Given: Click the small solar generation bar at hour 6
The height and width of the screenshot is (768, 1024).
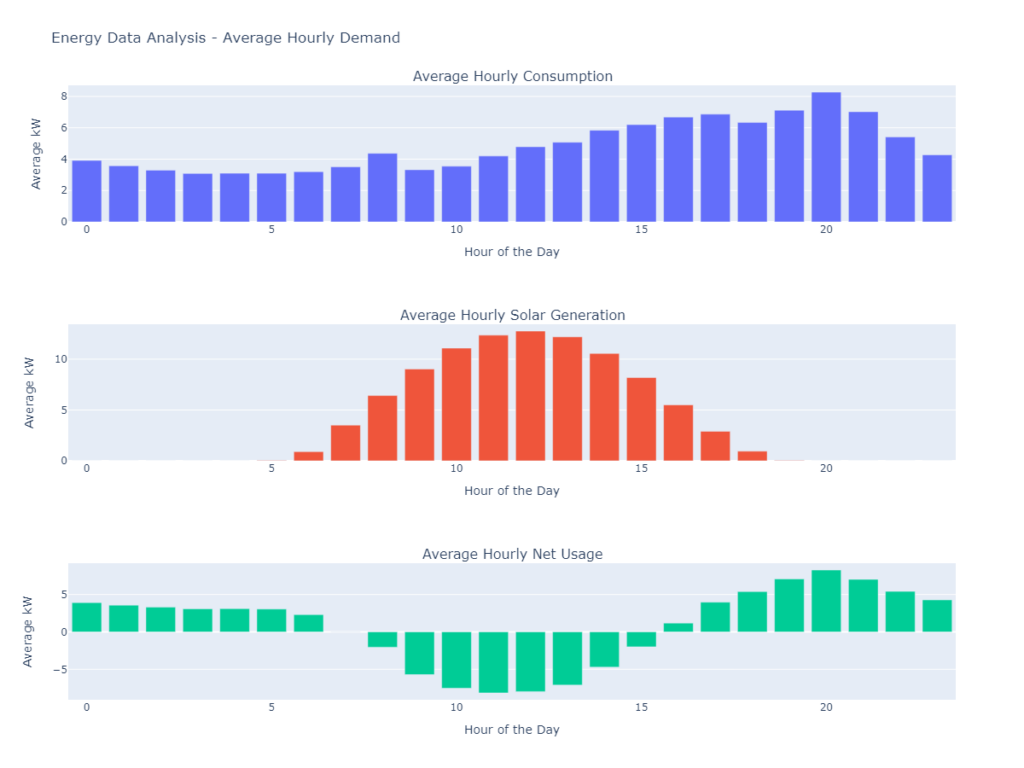Looking at the screenshot, I should tap(308, 456).
